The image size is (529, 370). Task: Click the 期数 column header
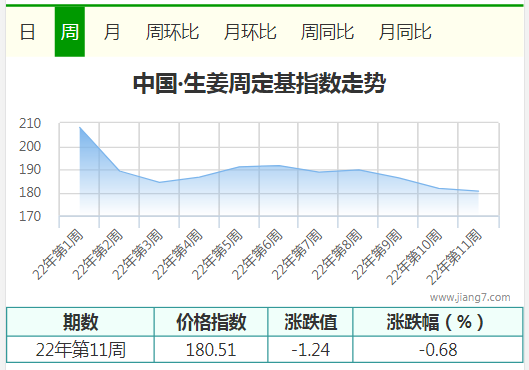(80, 322)
